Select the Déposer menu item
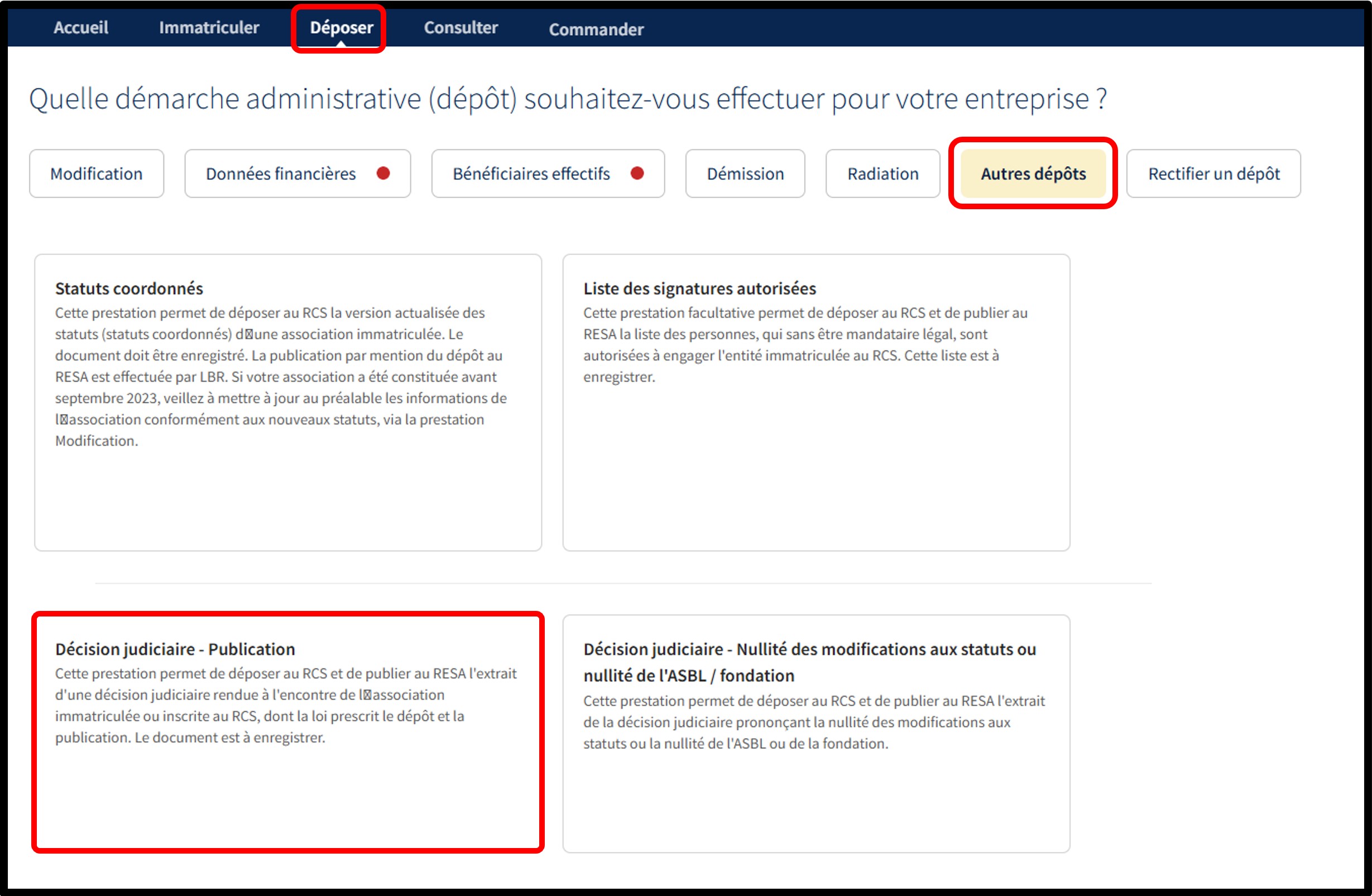 [x=341, y=27]
